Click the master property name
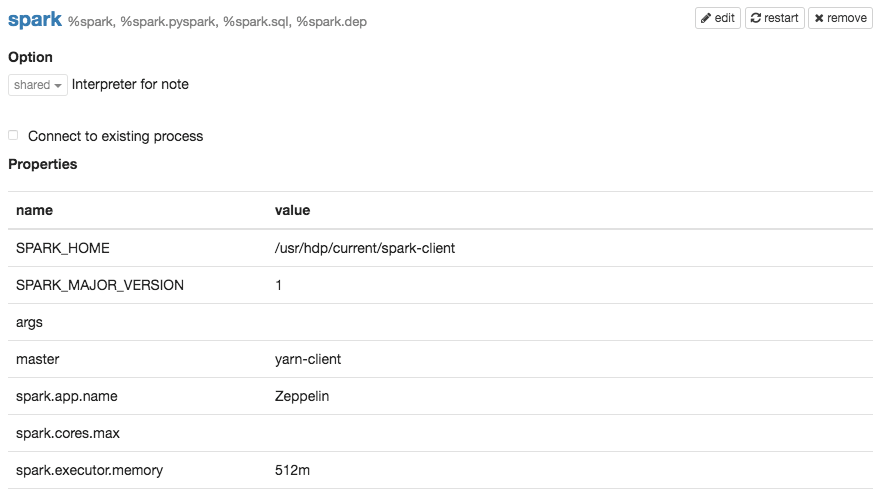The width and height of the screenshot is (891, 489). [38, 359]
